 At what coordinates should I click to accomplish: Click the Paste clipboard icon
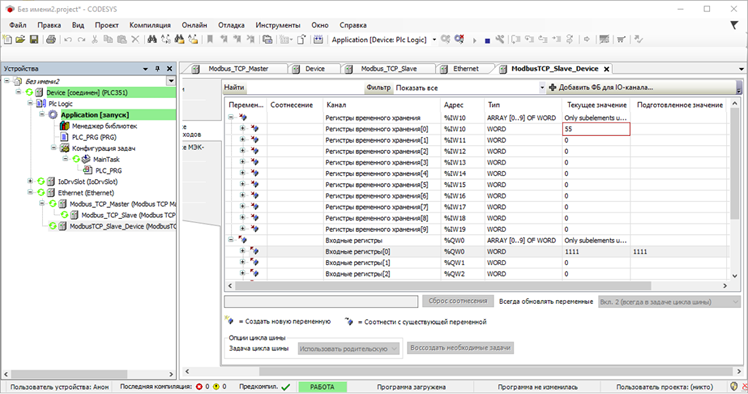pos(122,40)
